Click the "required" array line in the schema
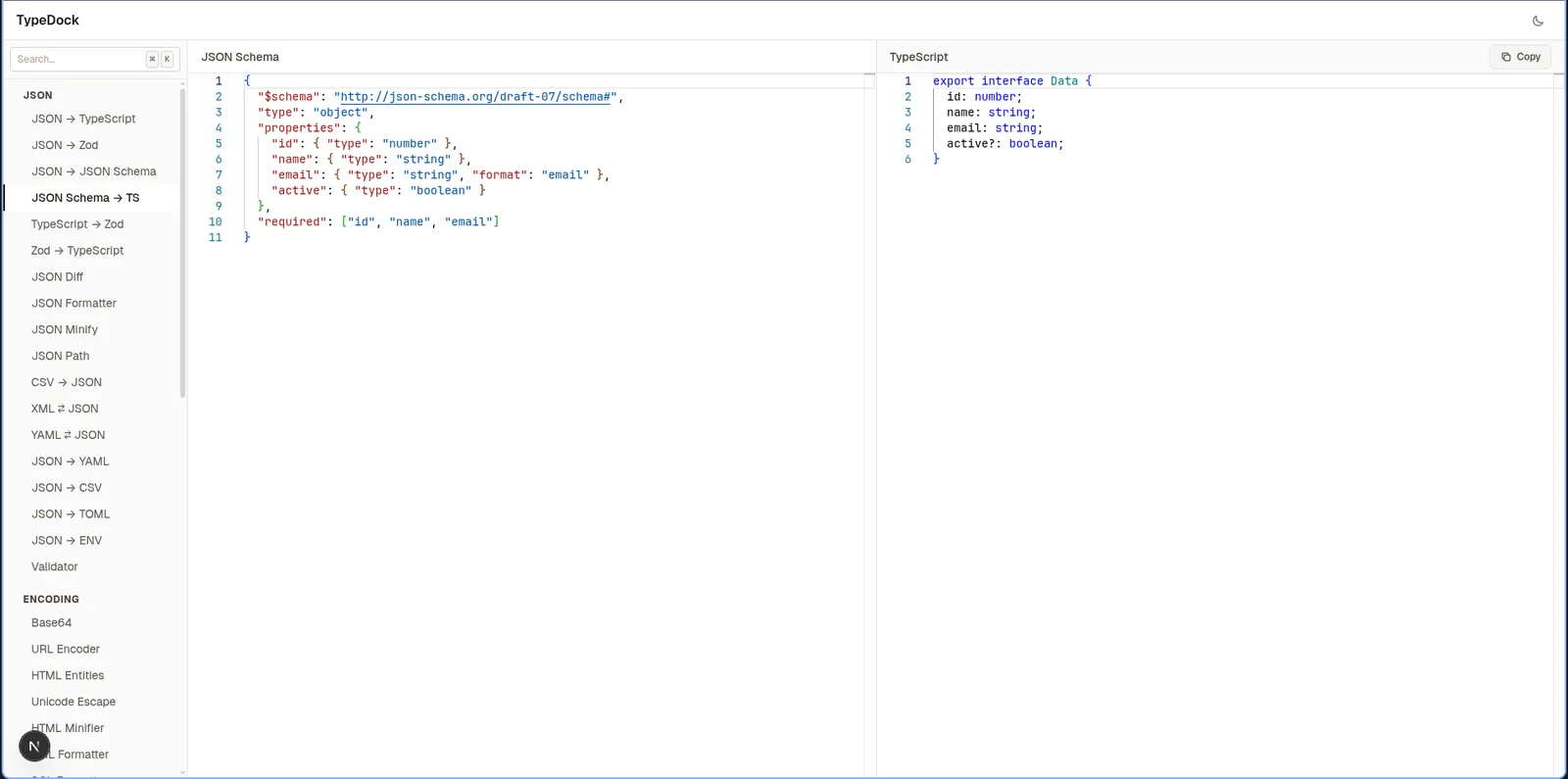Viewport: 1568px width, 779px height. pos(378,222)
